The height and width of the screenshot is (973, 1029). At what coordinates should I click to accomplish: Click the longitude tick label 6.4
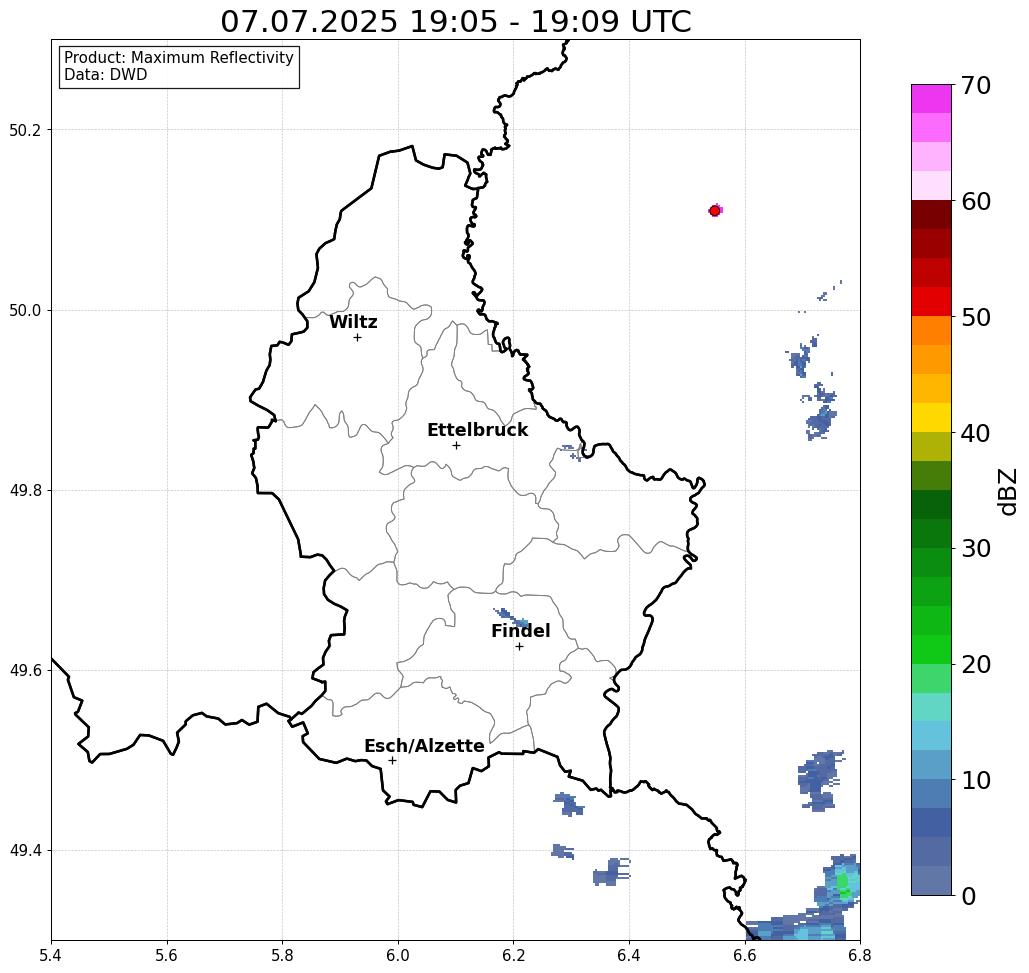pos(629,956)
